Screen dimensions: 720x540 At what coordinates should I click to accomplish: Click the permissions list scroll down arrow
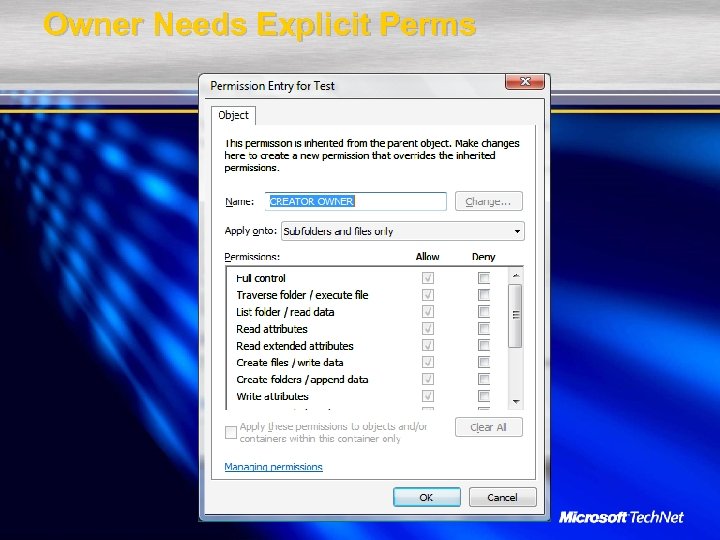[516, 402]
